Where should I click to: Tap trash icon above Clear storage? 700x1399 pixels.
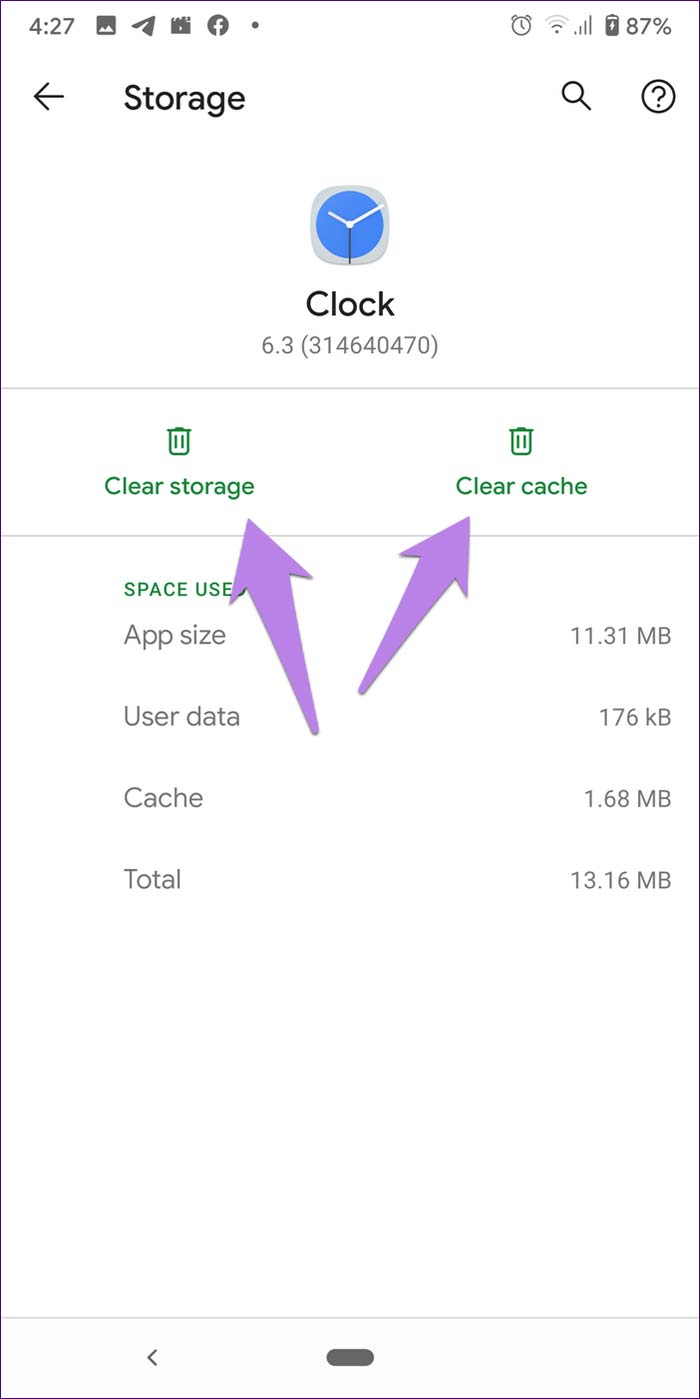(x=179, y=441)
